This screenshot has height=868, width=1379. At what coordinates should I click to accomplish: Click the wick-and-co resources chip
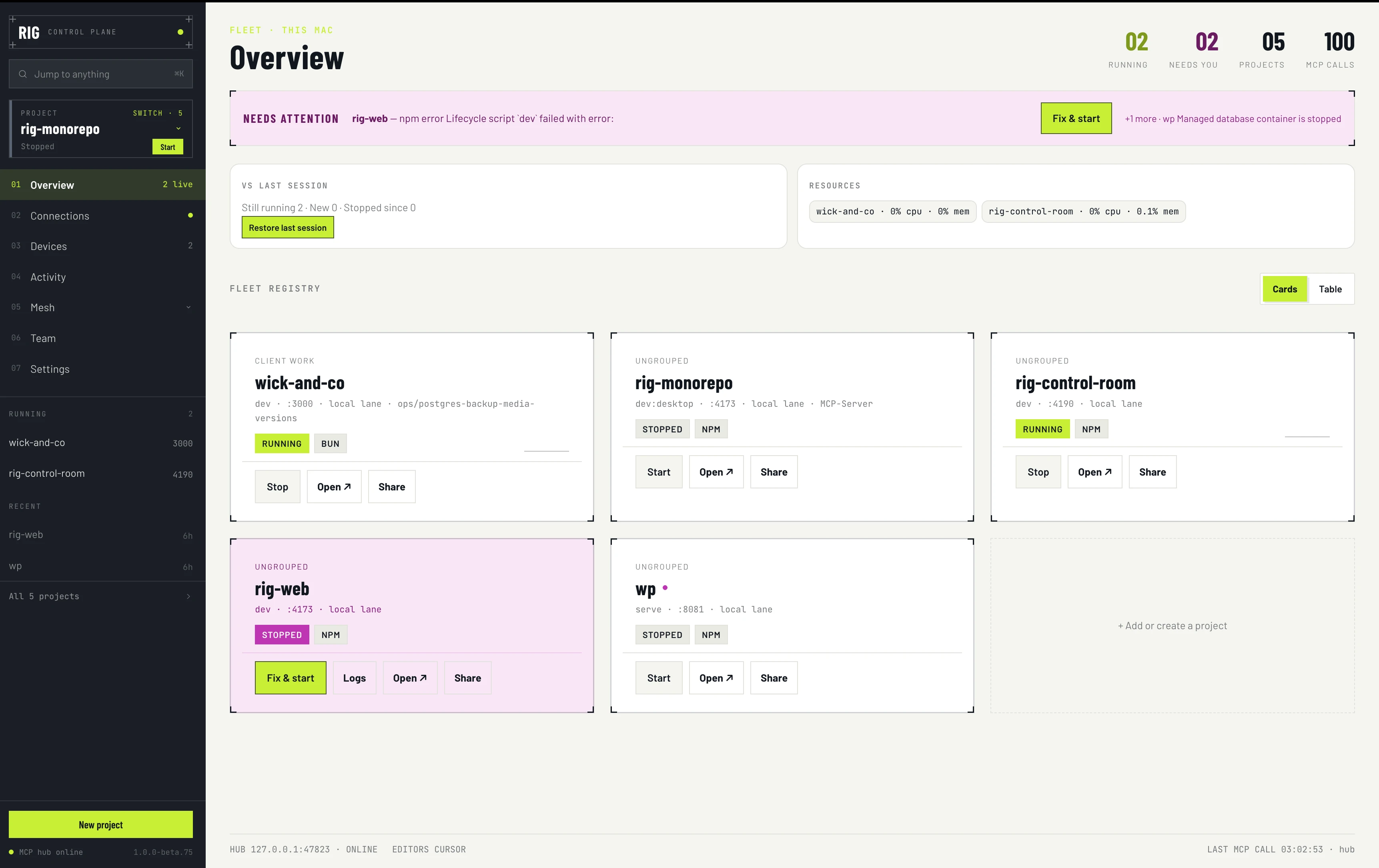coord(892,211)
